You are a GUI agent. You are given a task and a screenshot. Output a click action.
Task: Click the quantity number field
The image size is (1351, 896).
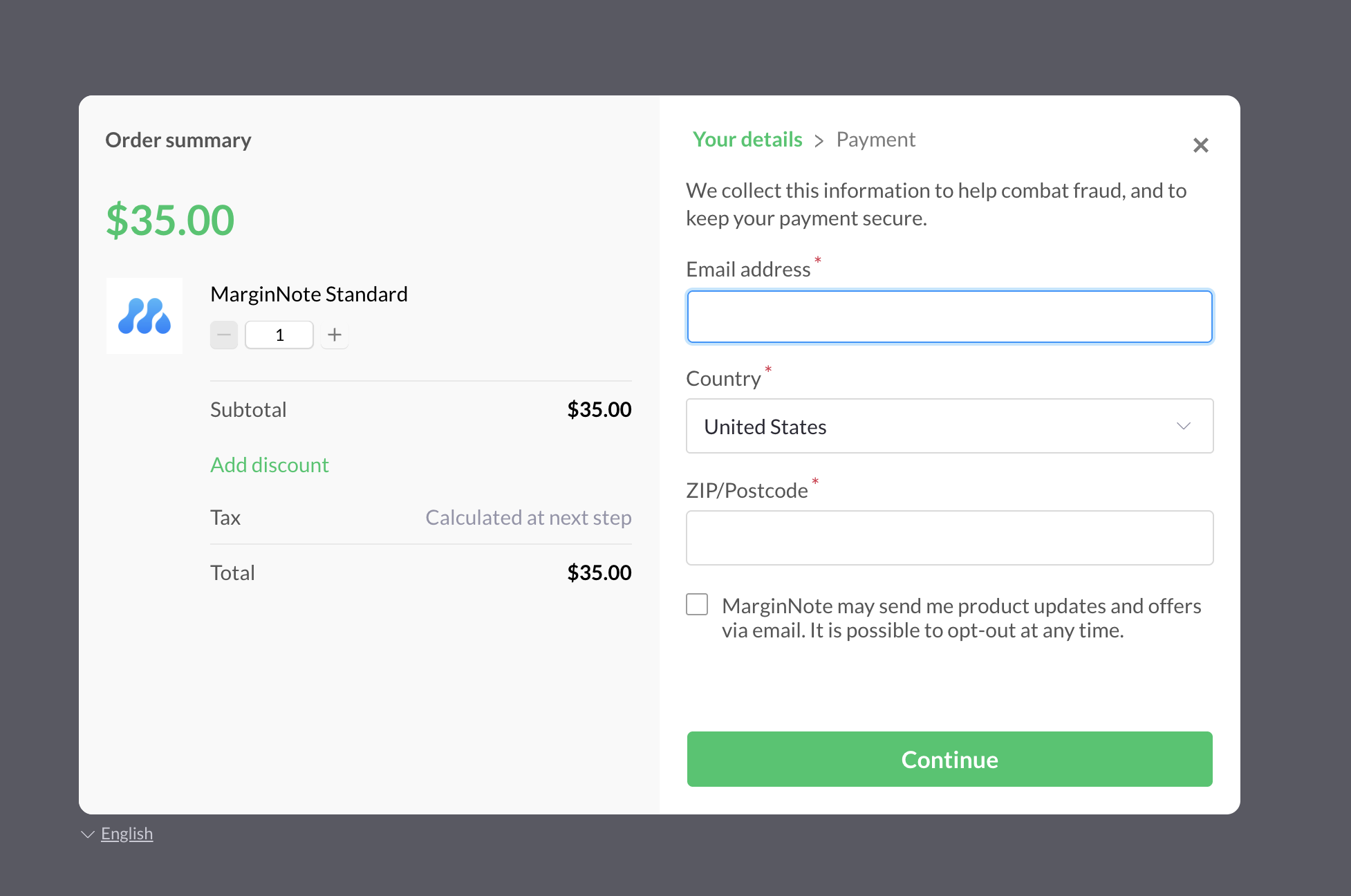tap(279, 335)
